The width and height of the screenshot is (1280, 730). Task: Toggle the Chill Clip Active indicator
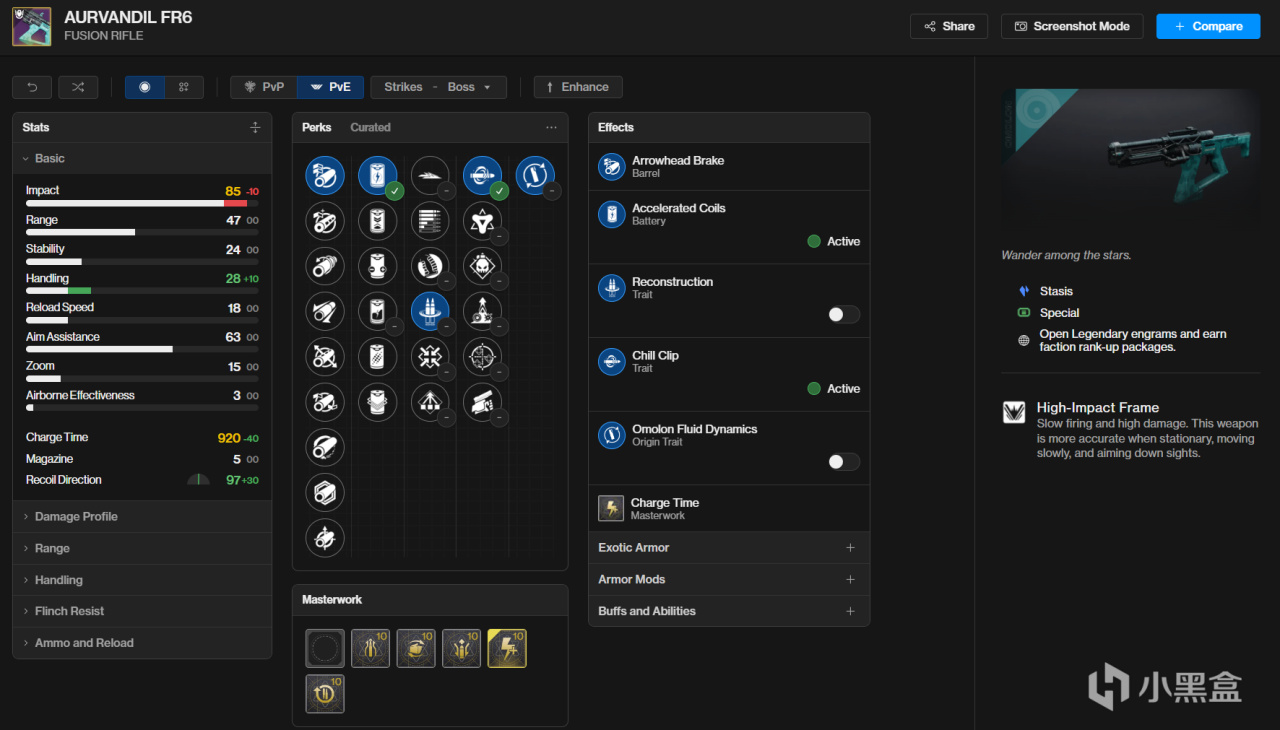(x=833, y=388)
